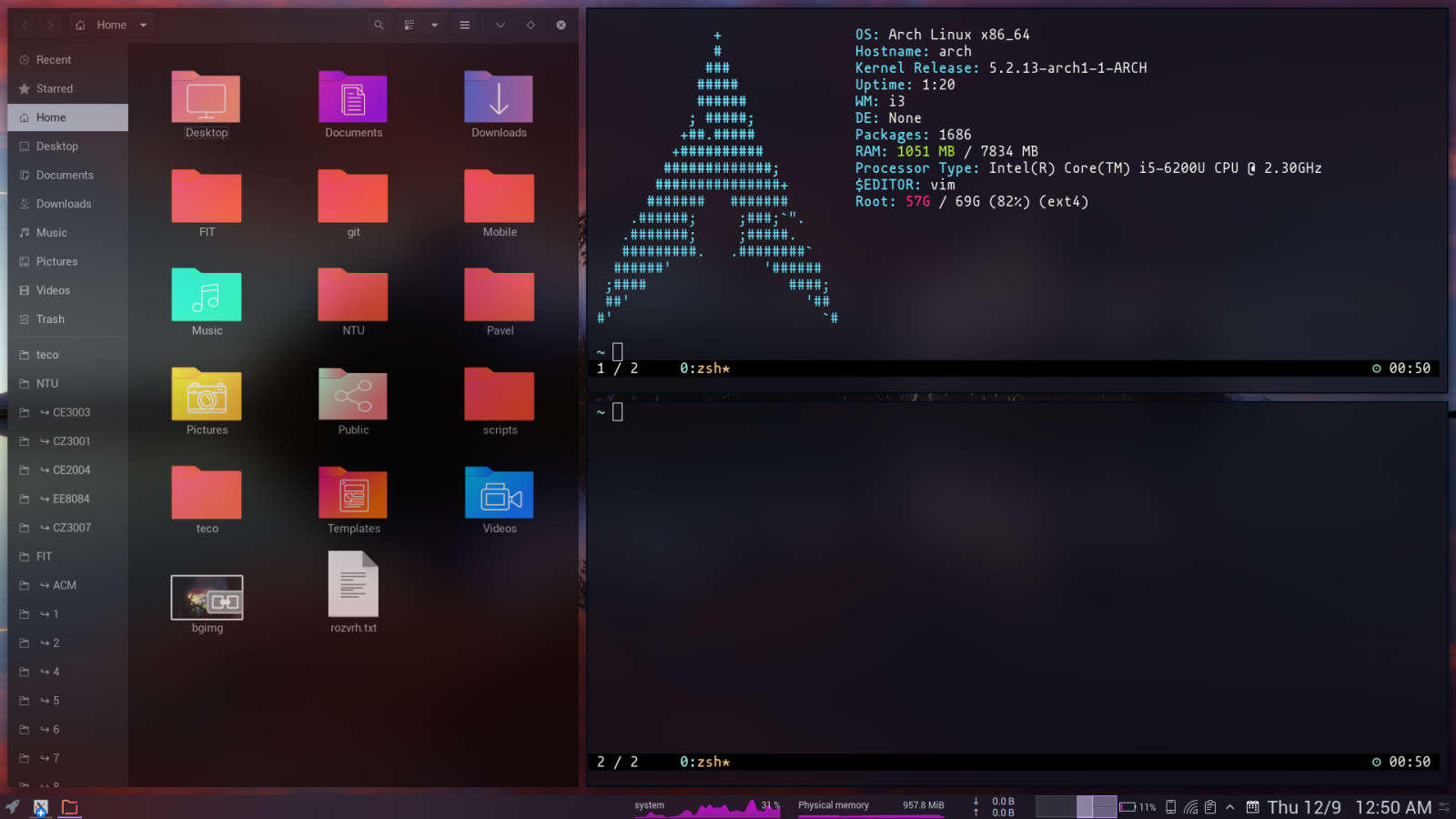Select the Home sidebar item
This screenshot has height=819, width=1456.
[51, 116]
